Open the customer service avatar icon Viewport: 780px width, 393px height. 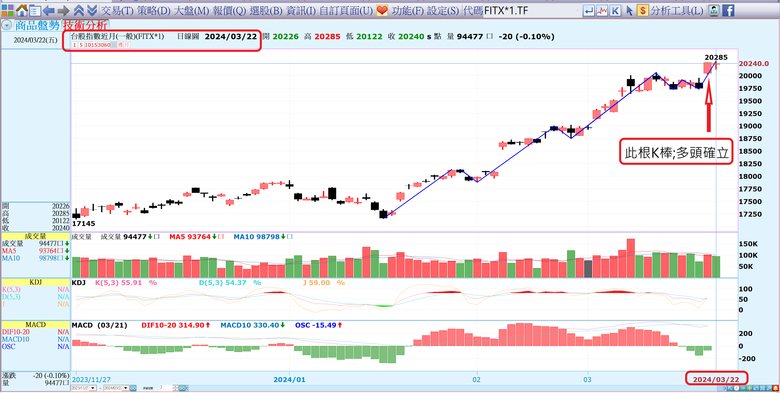(x=714, y=10)
